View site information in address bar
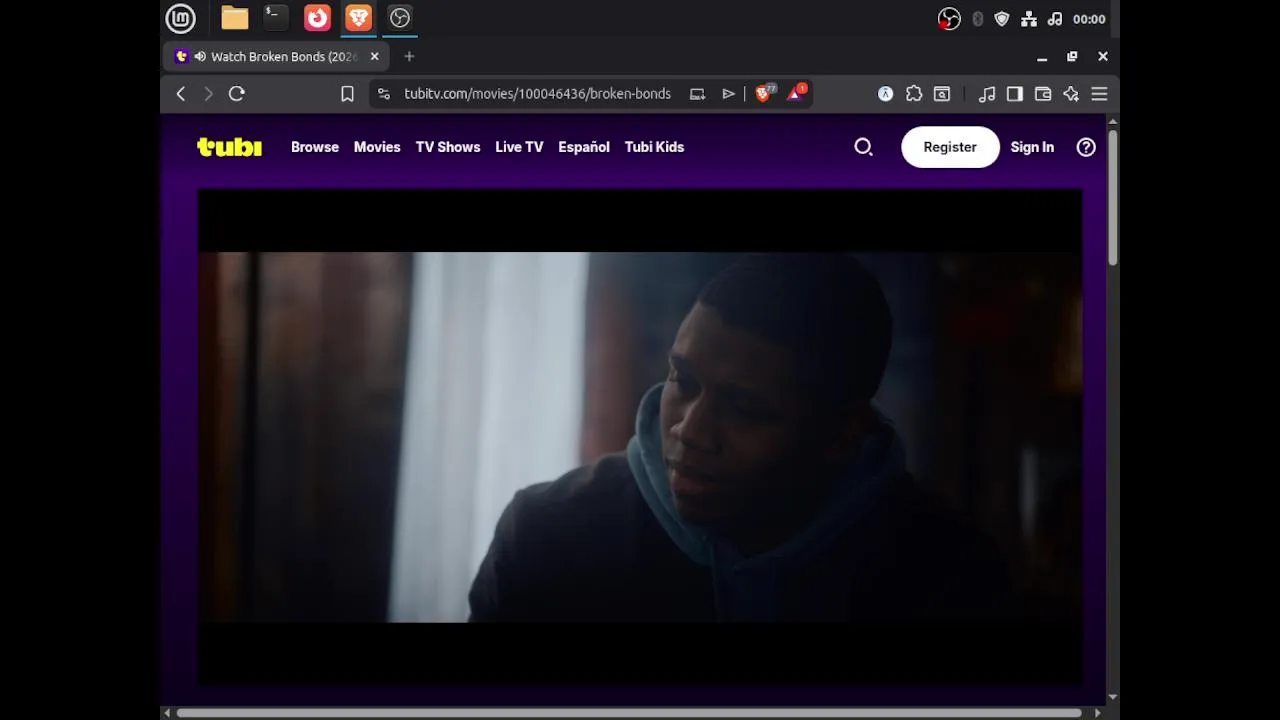Screen dimensions: 1280x720 384,94
